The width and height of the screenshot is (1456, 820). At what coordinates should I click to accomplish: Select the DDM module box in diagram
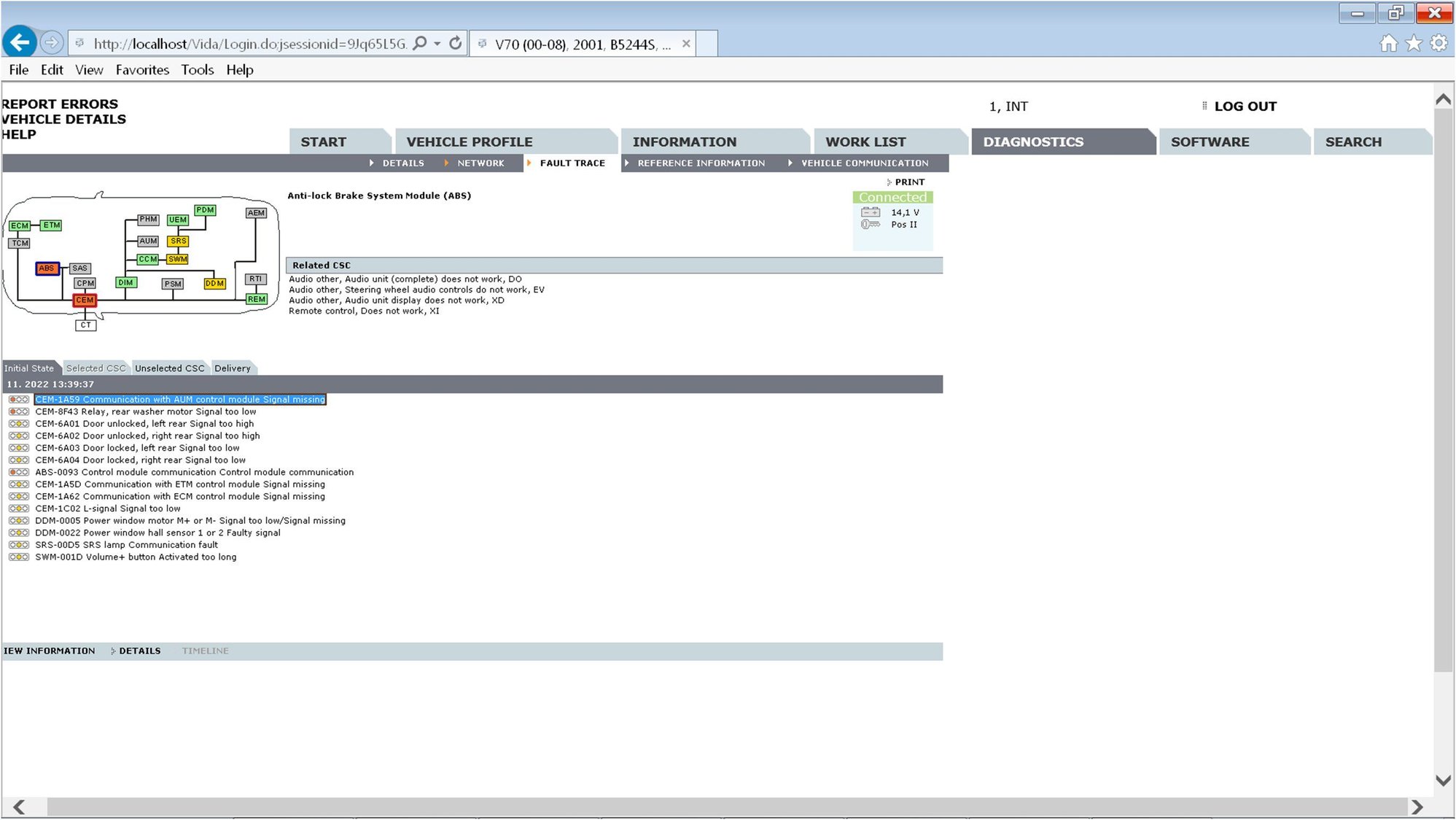click(x=214, y=283)
